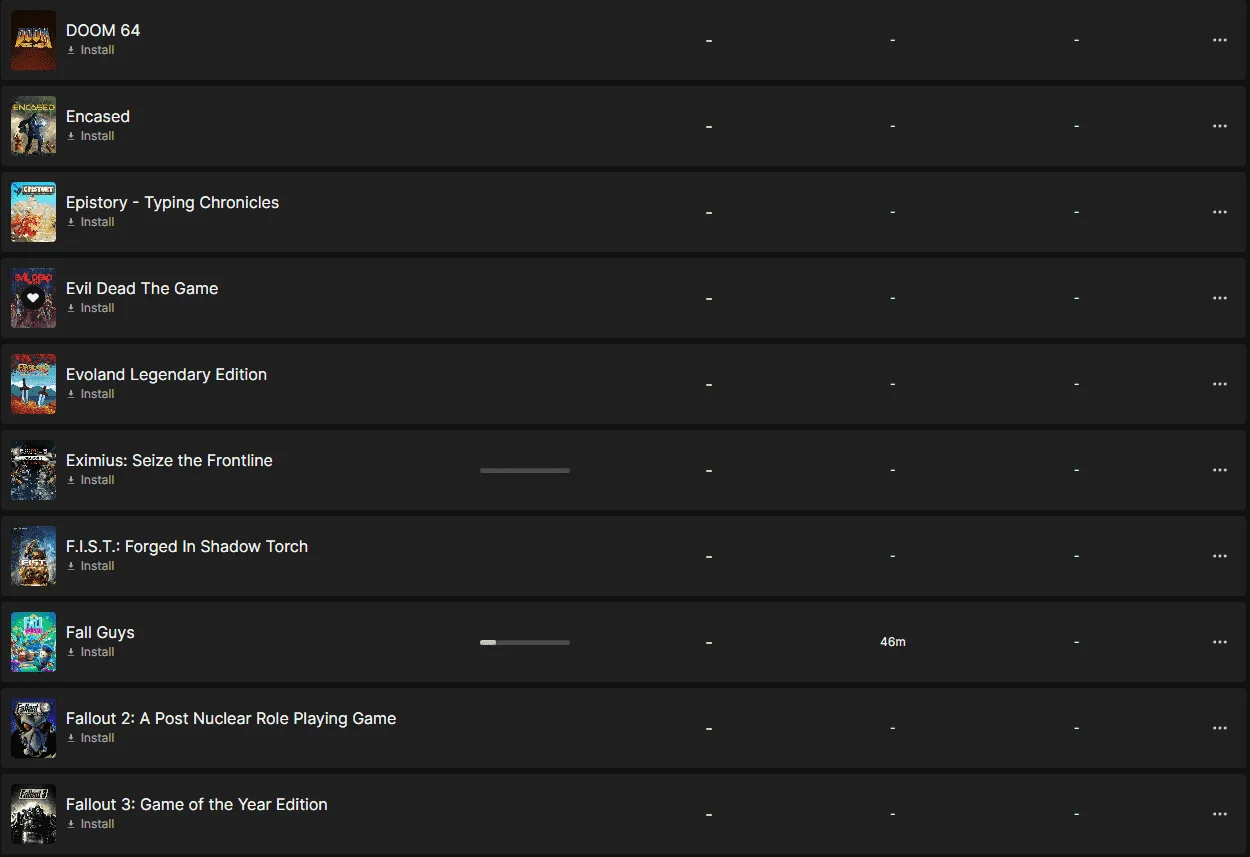Click the F.I.S.T. Forged In Shadow Torch thumbnail

[33, 556]
